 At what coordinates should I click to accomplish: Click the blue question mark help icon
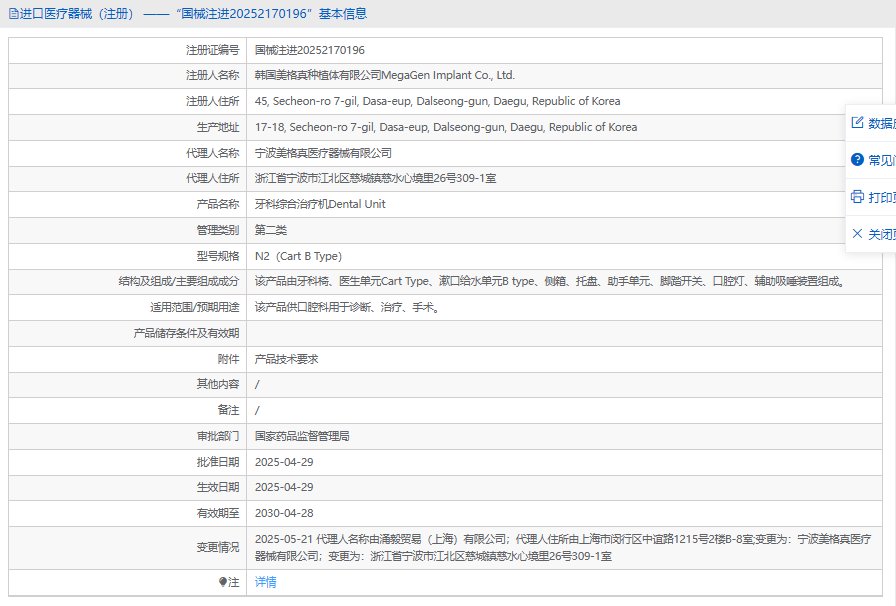(x=857, y=160)
